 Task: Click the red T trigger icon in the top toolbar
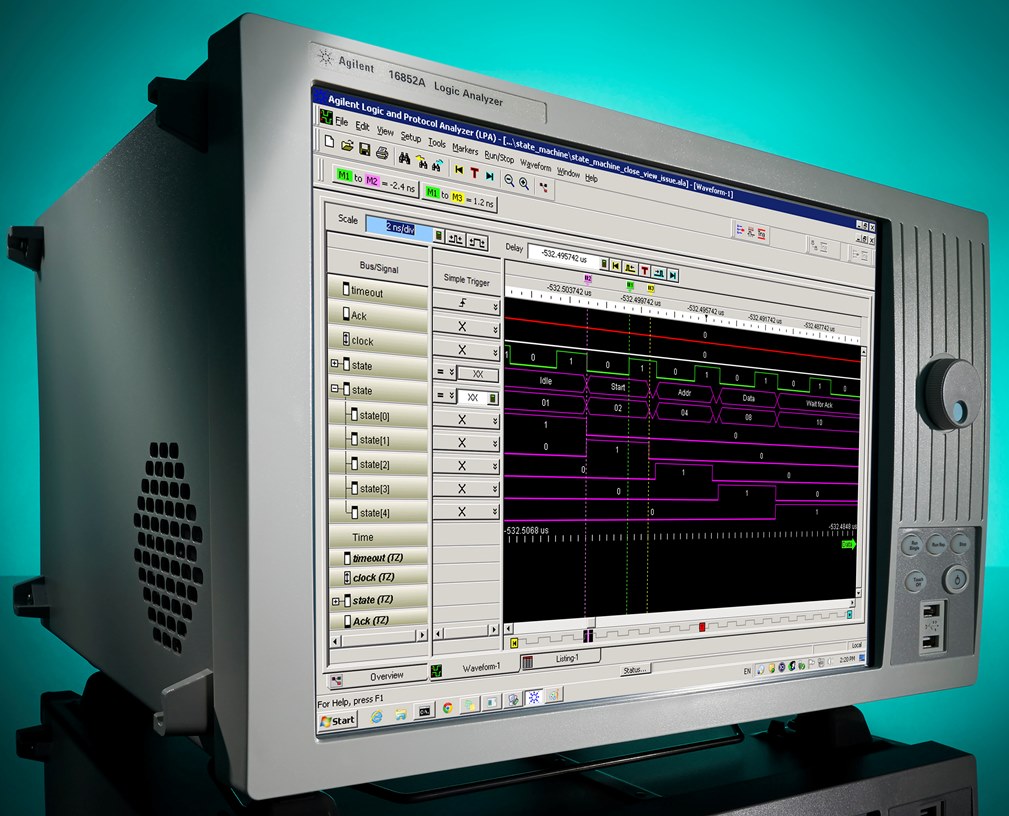pyautogui.click(x=474, y=172)
